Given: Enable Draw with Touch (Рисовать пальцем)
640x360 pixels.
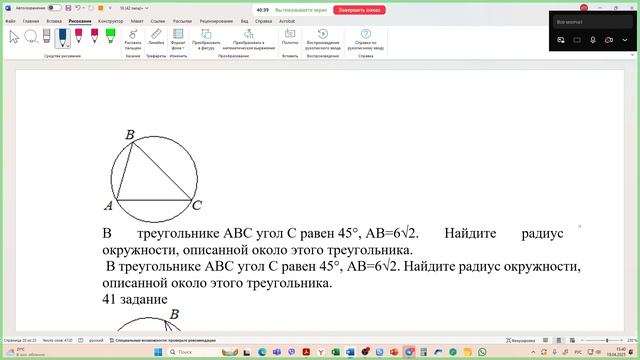Looking at the screenshot, I should click(133, 40).
